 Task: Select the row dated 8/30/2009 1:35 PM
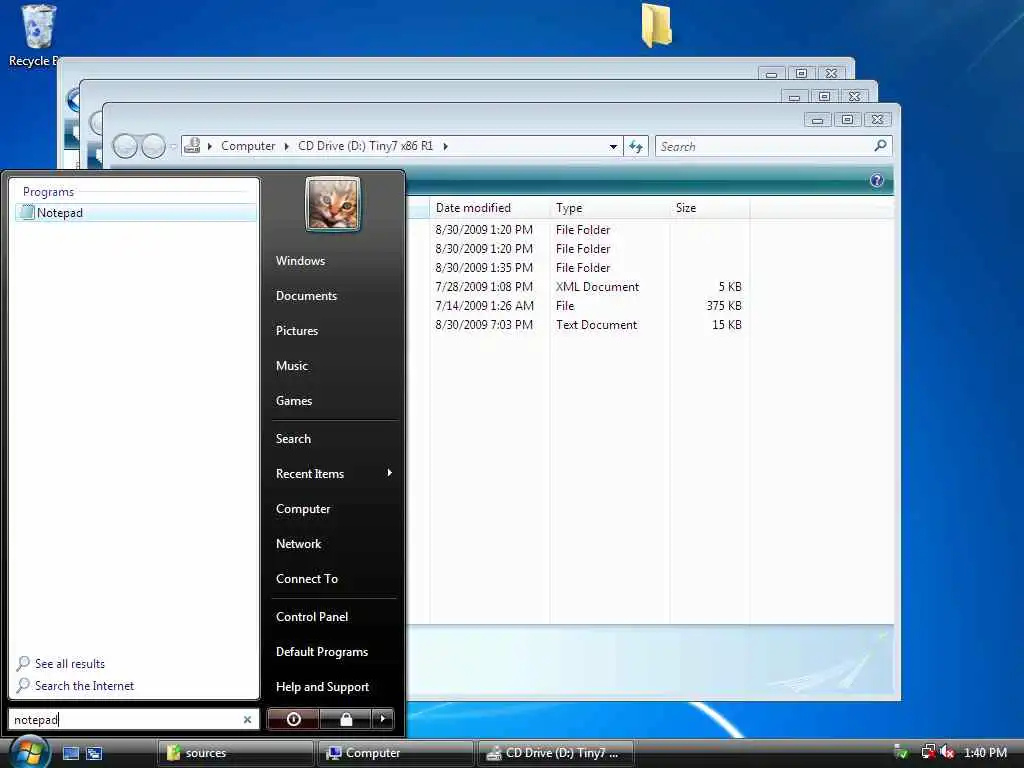tap(484, 268)
